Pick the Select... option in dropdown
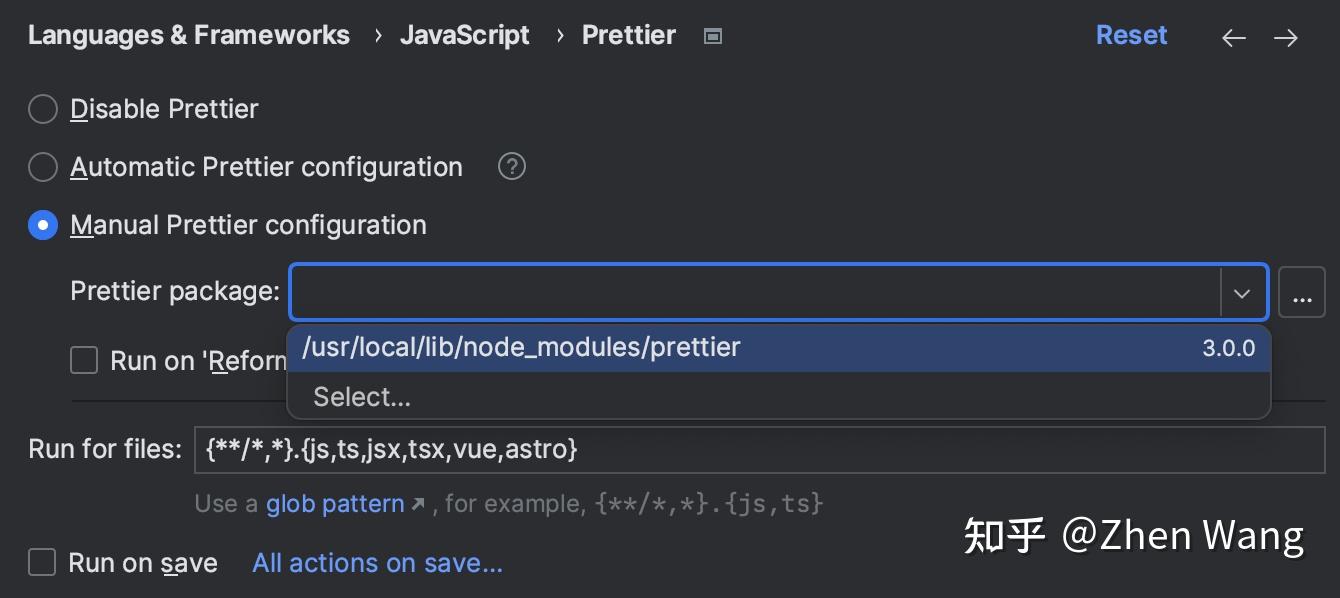 point(362,397)
